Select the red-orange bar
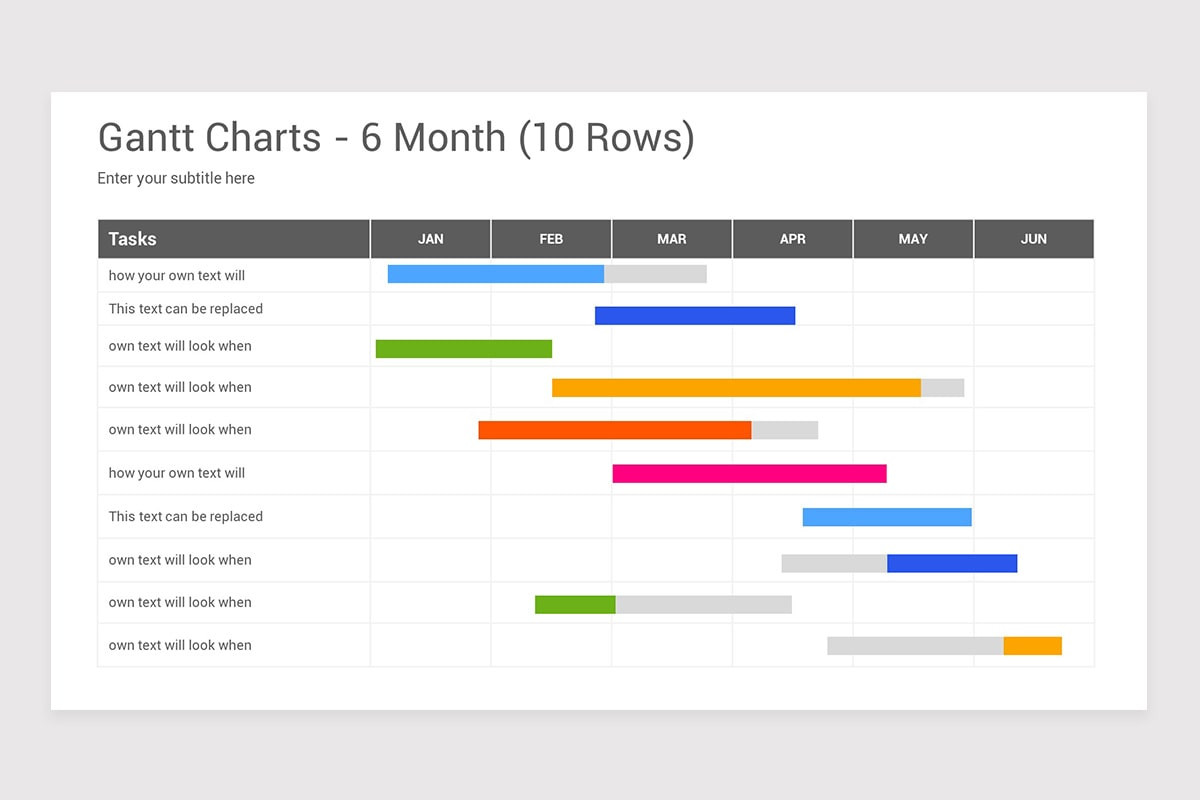 [x=615, y=430]
